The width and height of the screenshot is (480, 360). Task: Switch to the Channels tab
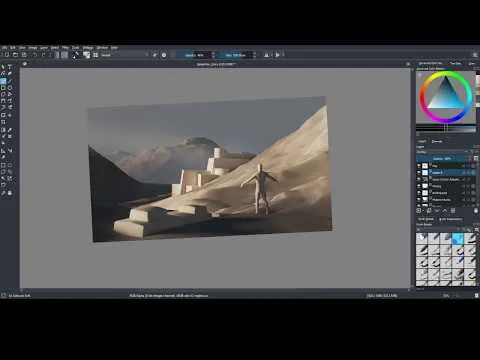pyautogui.click(x=437, y=141)
